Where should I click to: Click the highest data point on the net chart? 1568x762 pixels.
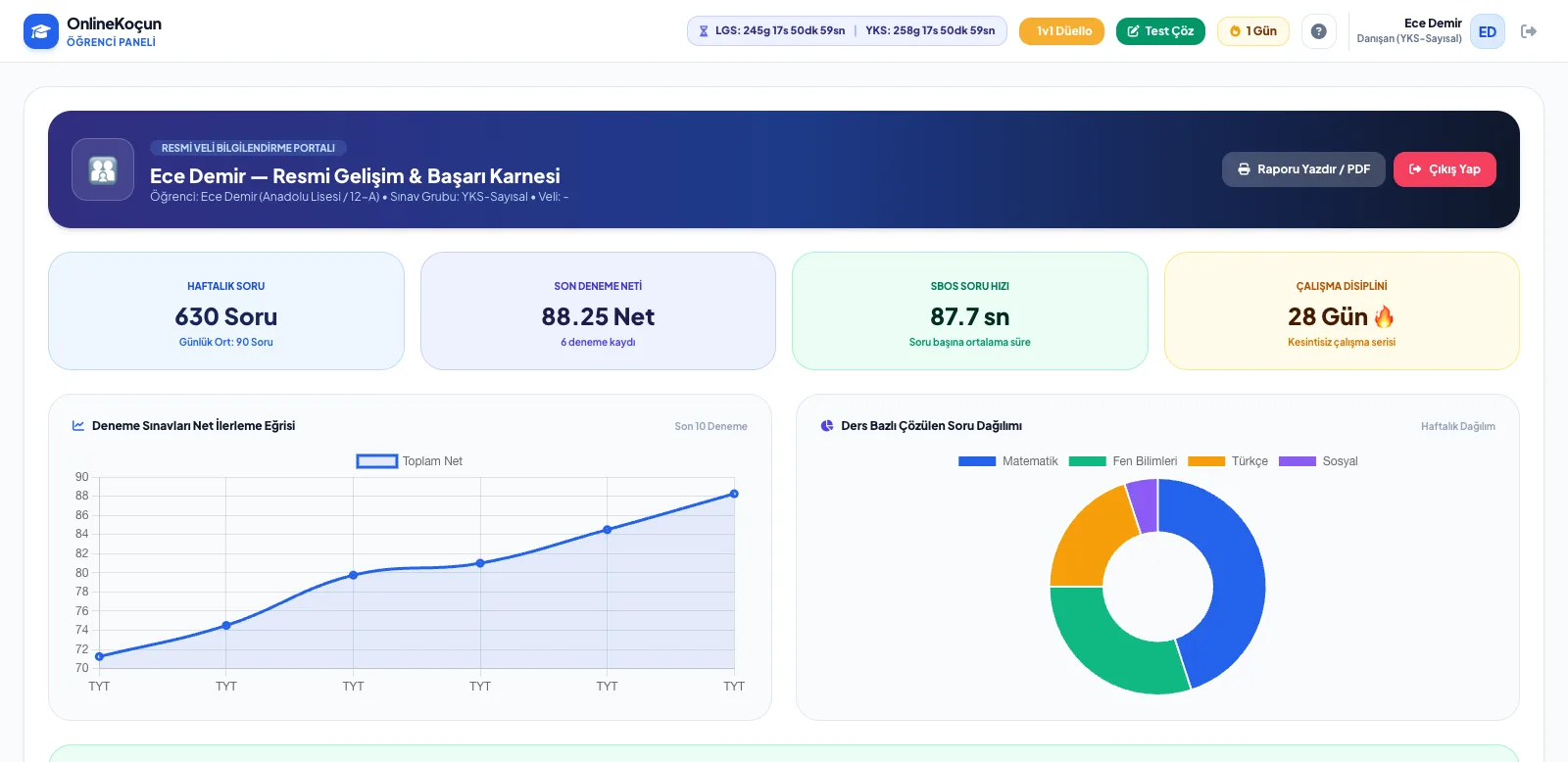coord(734,494)
